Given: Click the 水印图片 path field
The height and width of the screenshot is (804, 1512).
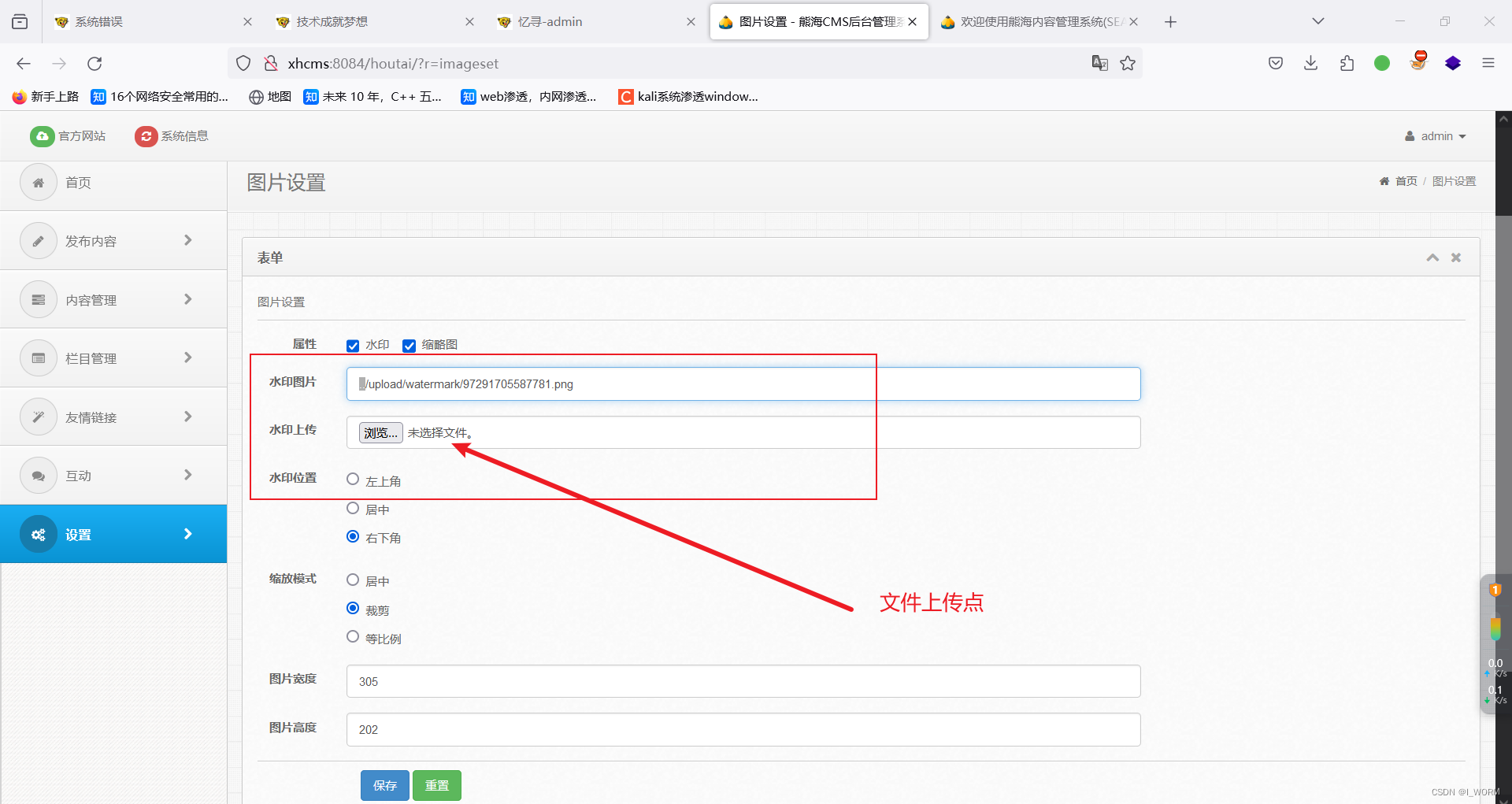Looking at the screenshot, I should coord(743,383).
